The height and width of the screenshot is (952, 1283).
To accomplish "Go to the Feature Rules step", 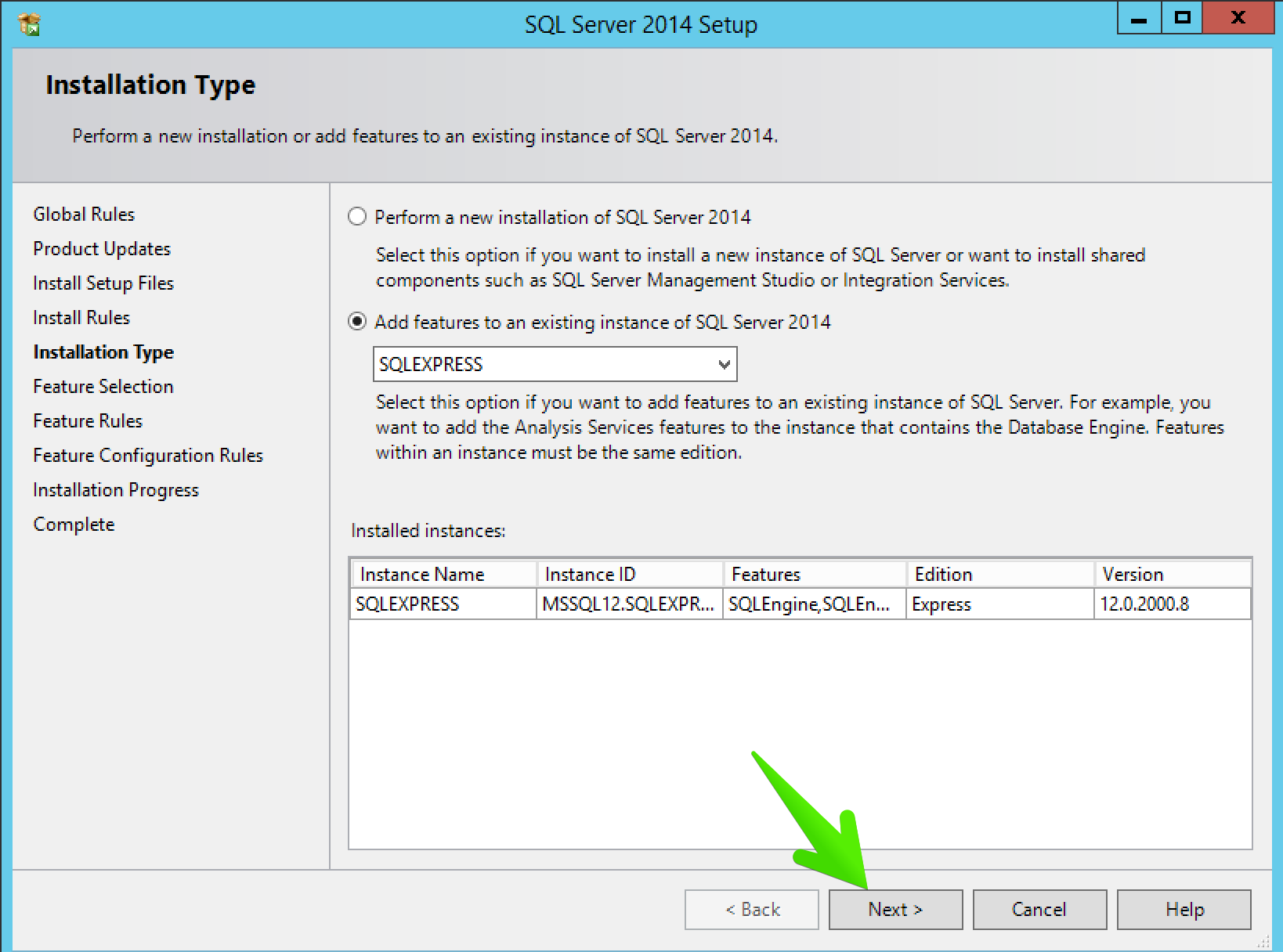I will coord(88,421).
